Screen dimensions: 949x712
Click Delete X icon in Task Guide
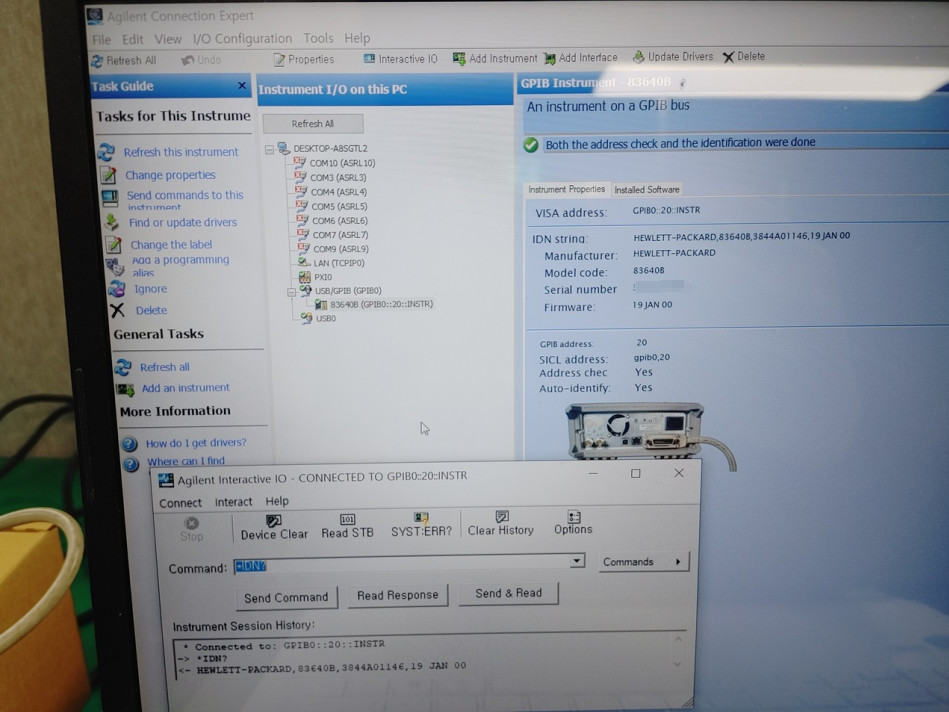pyautogui.click(x=117, y=311)
